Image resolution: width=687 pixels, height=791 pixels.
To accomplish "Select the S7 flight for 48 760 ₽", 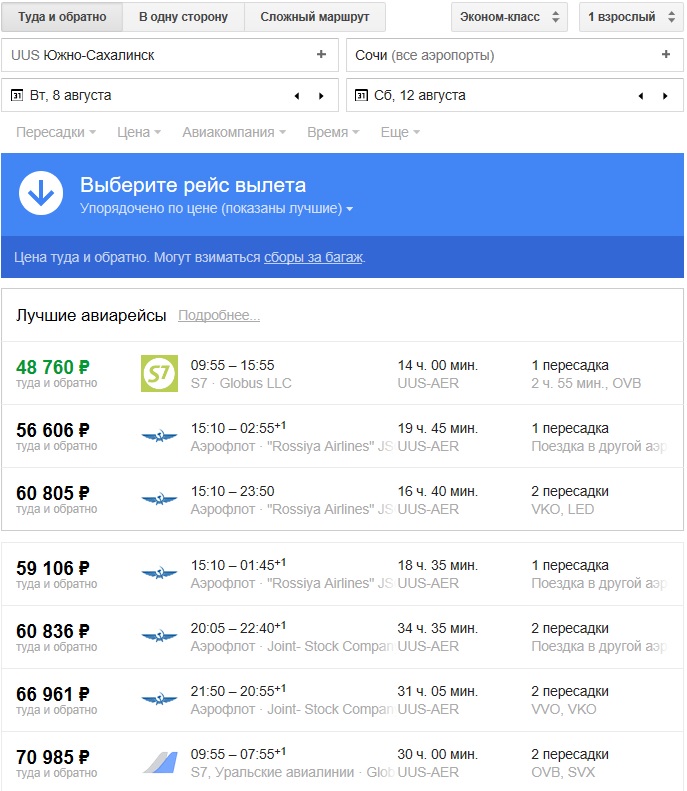I will tap(342, 373).
